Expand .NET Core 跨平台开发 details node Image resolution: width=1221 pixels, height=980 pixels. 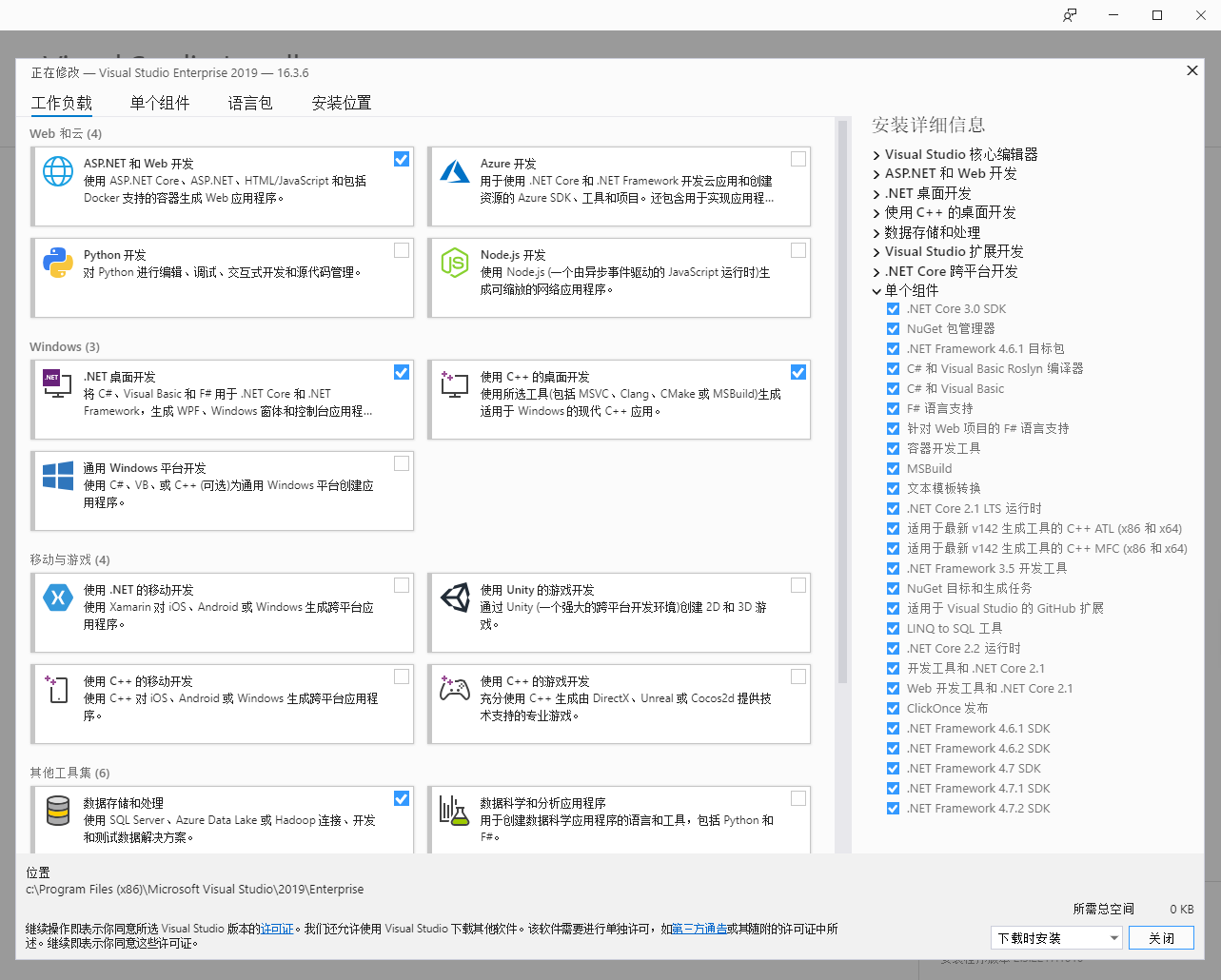(x=876, y=272)
